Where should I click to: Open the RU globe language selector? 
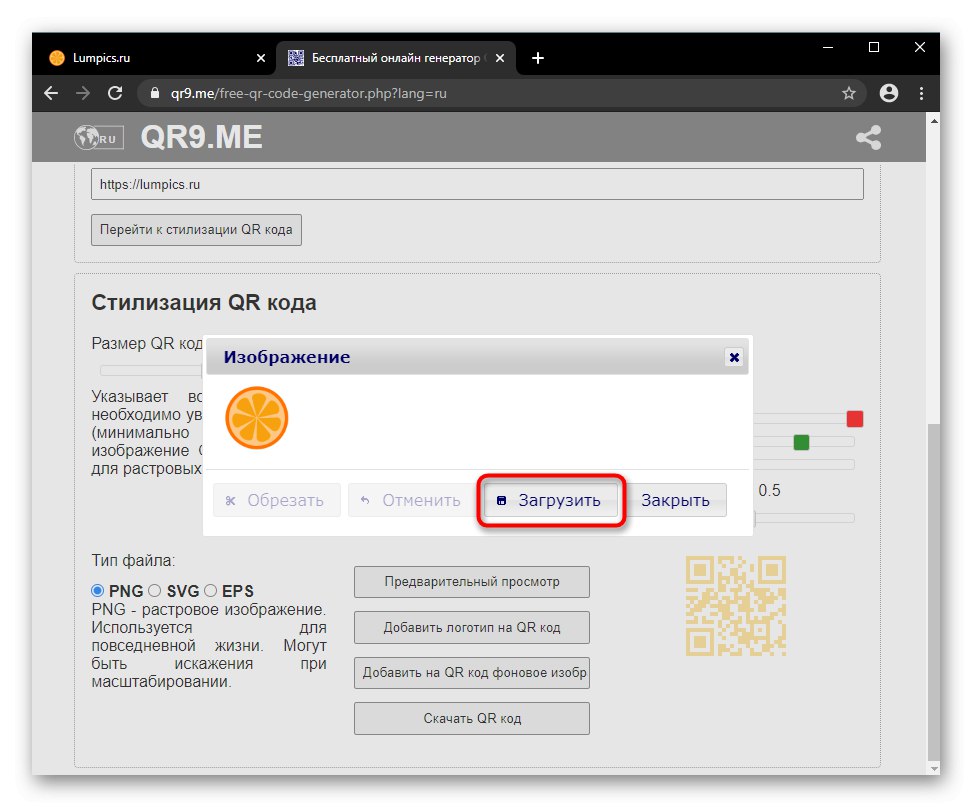coord(99,138)
